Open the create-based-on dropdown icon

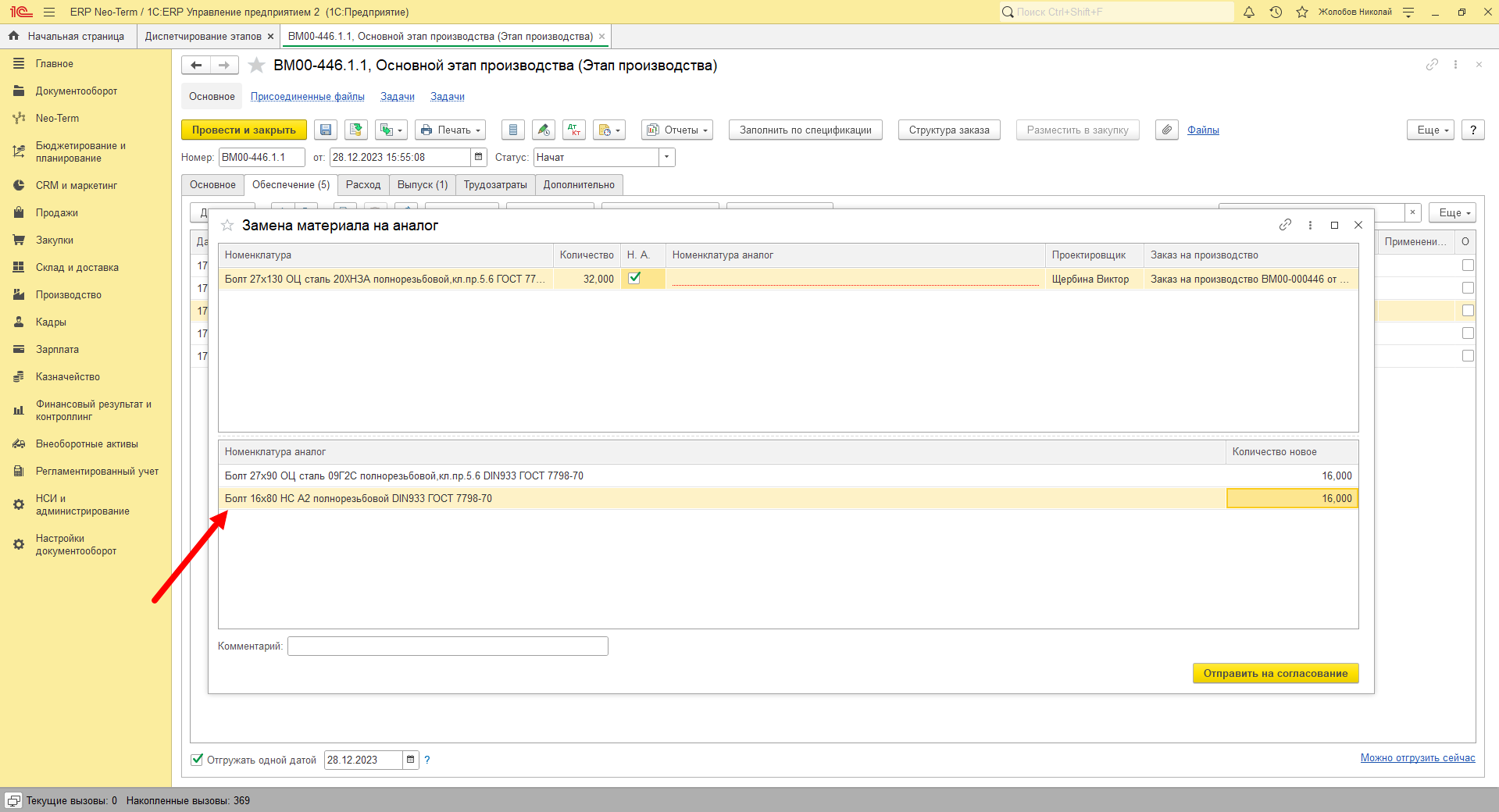click(391, 130)
